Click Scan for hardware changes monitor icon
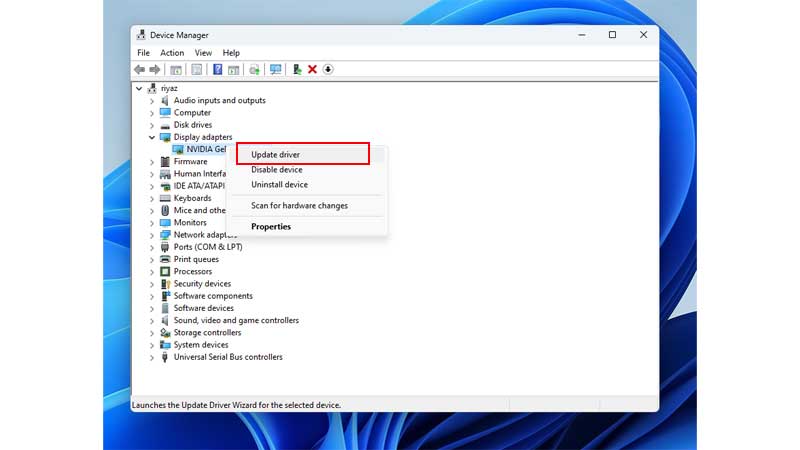Viewport: 800px width, 450px height. pos(276,69)
